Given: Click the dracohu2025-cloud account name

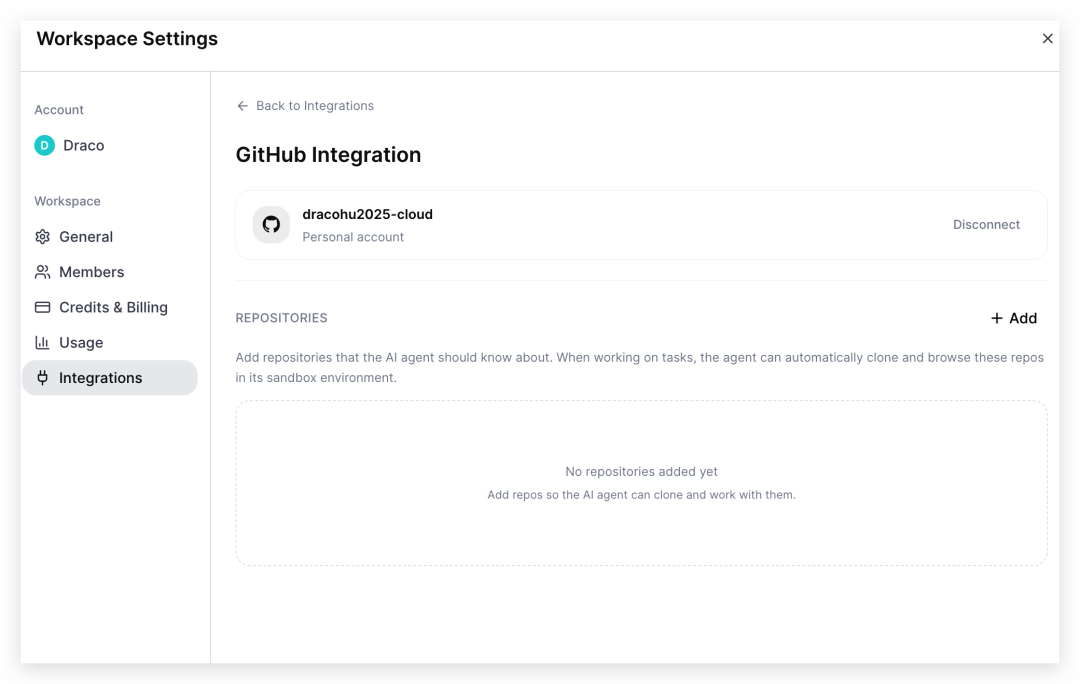Looking at the screenshot, I should click(368, 214).
